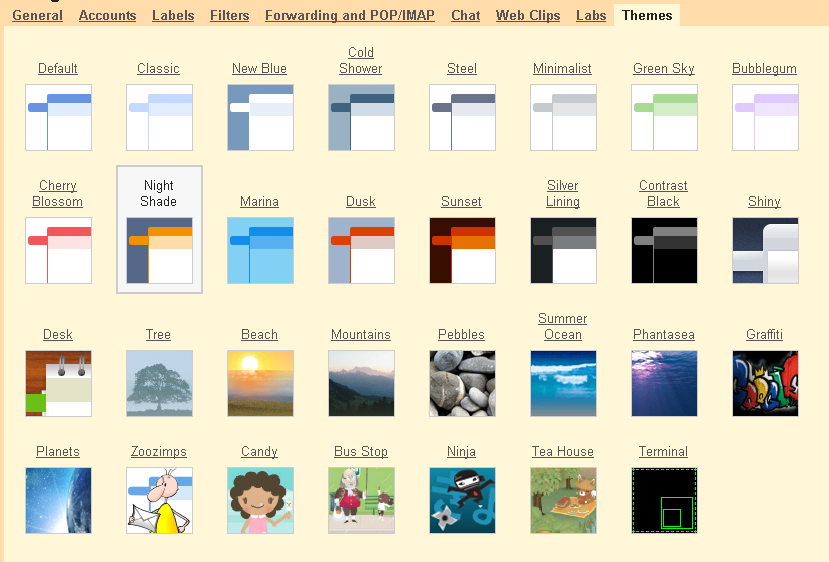Pick the Classic theme thumbnail
Viewport: 829px width, 562px height.
click(x=160, y=117)
